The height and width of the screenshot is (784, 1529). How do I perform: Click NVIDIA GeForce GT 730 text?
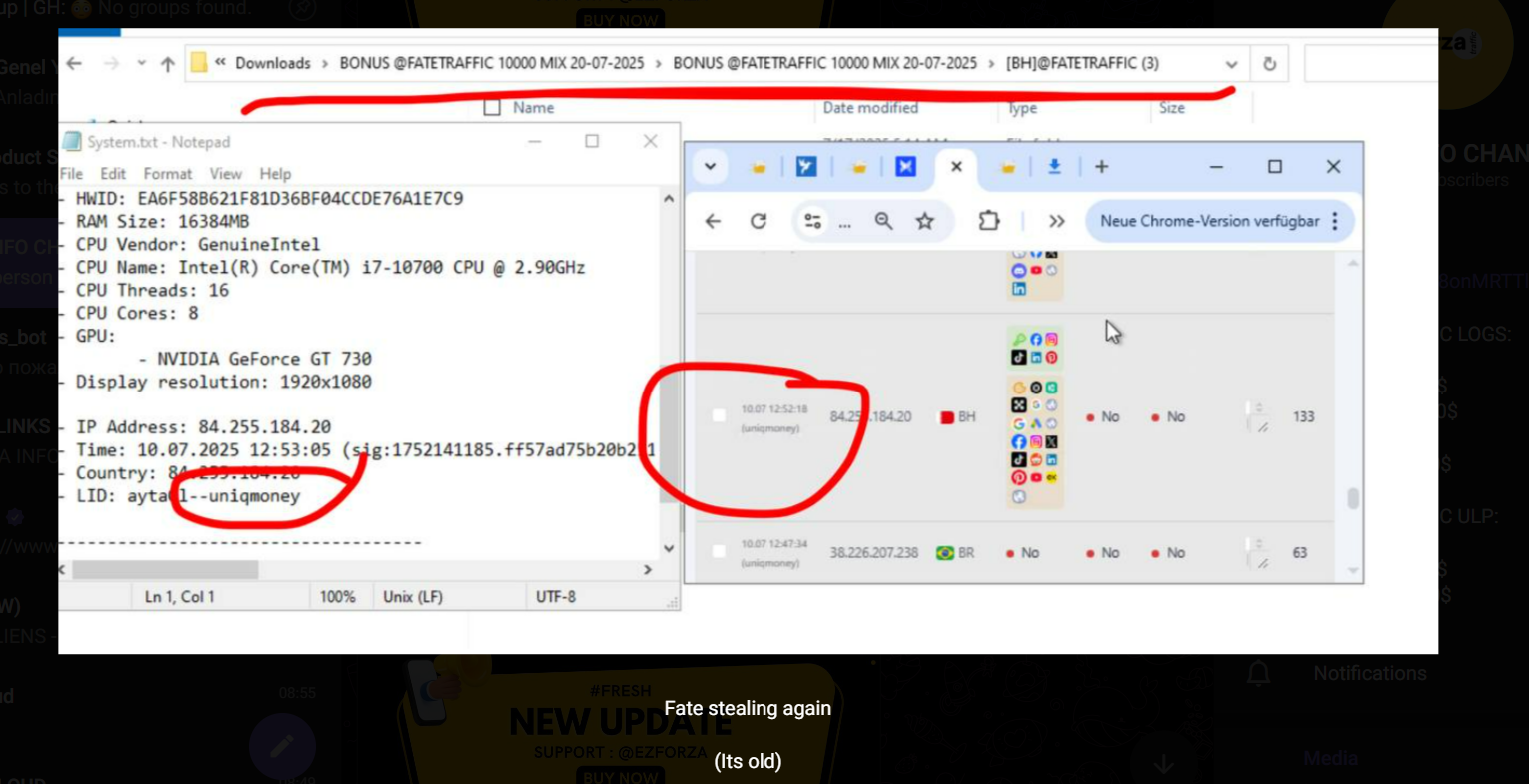(x=264, y=358)
